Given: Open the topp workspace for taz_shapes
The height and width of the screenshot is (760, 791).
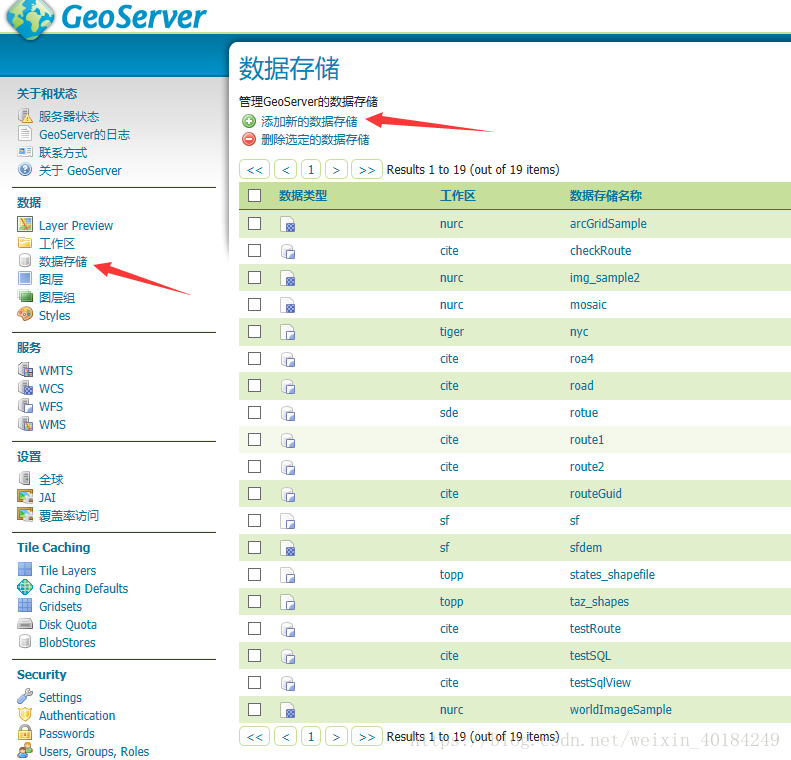Looking at the screenshot, I should tap(451, 602).
